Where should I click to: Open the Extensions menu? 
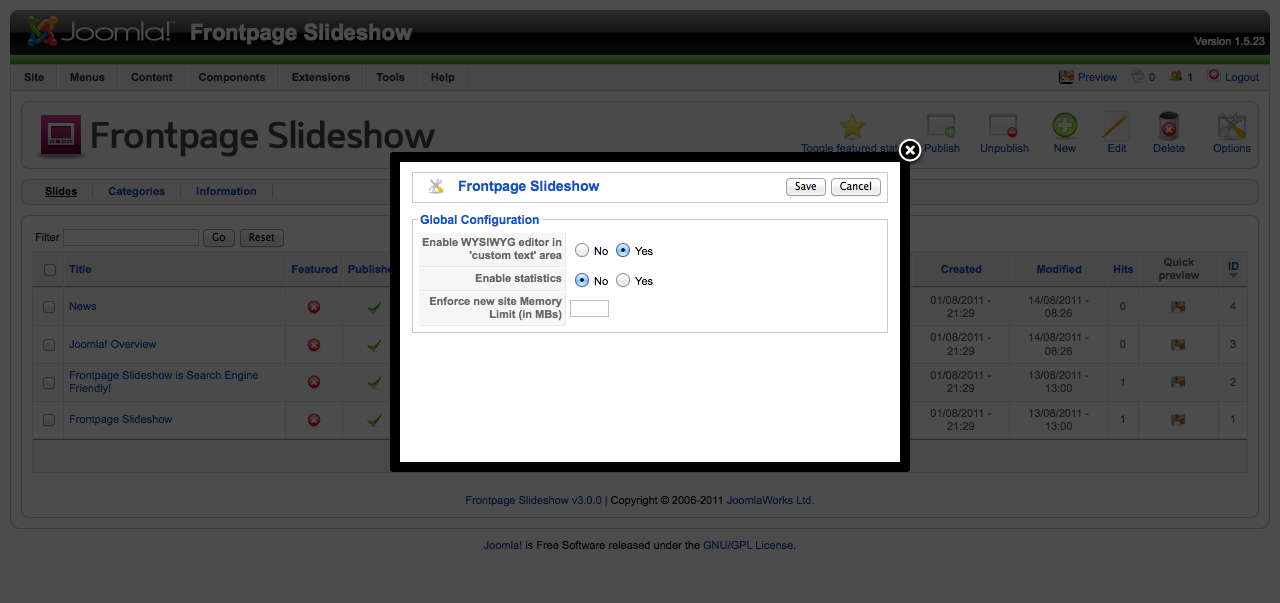(321, 77)
